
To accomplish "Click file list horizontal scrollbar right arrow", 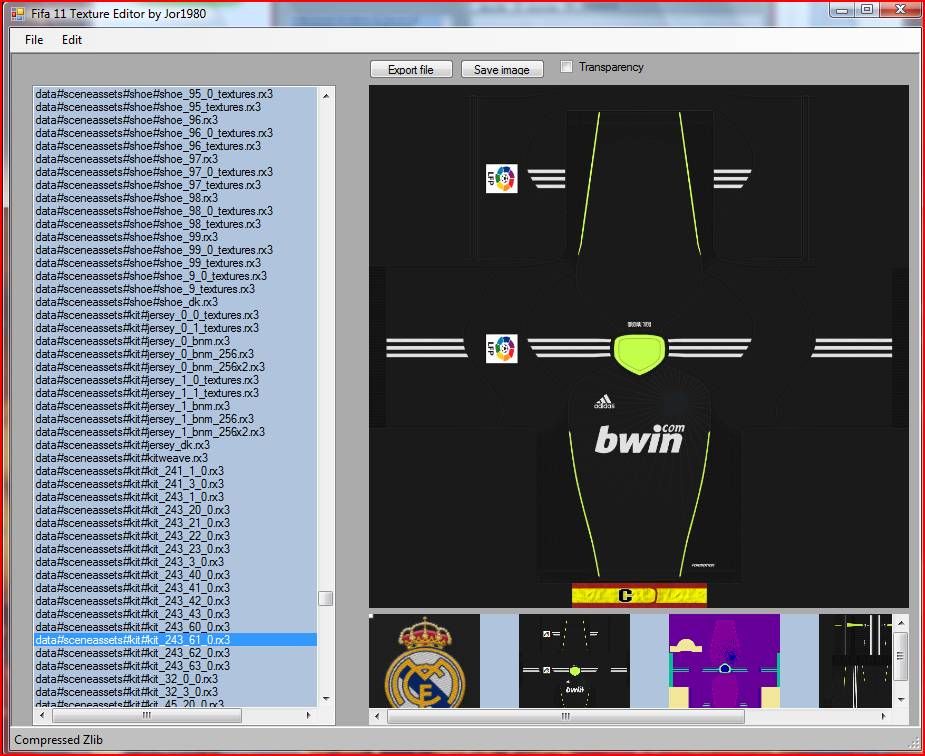I will tap(309, 716).
